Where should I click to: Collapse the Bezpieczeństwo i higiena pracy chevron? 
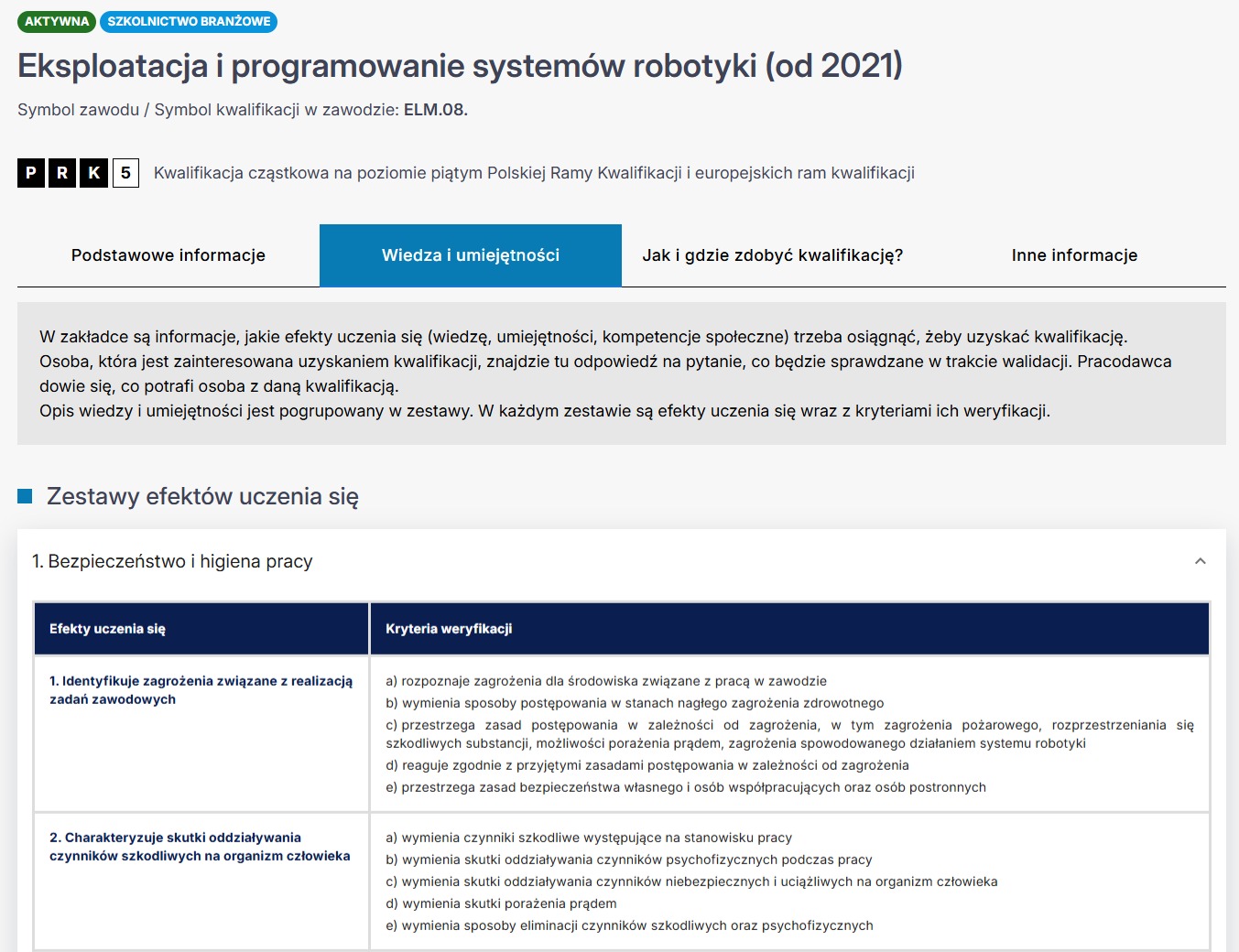click(x=1200, y=561)
